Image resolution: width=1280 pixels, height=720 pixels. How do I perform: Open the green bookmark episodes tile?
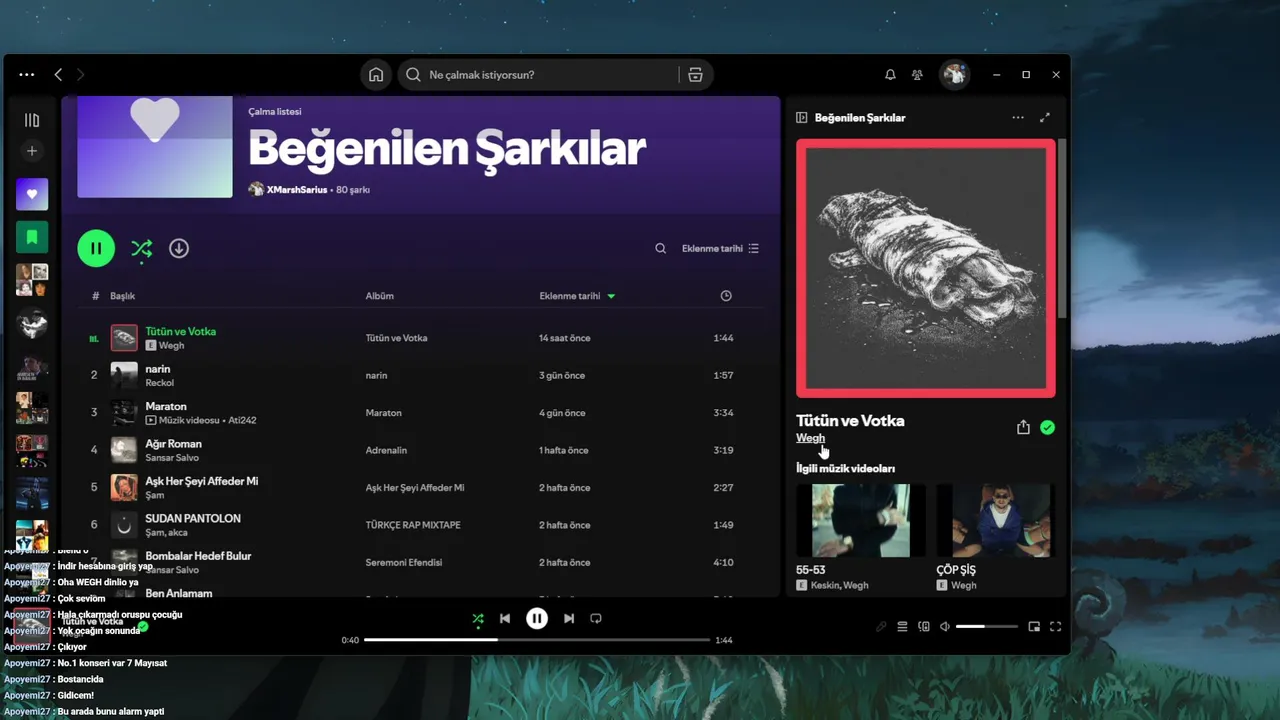point(32,237)
